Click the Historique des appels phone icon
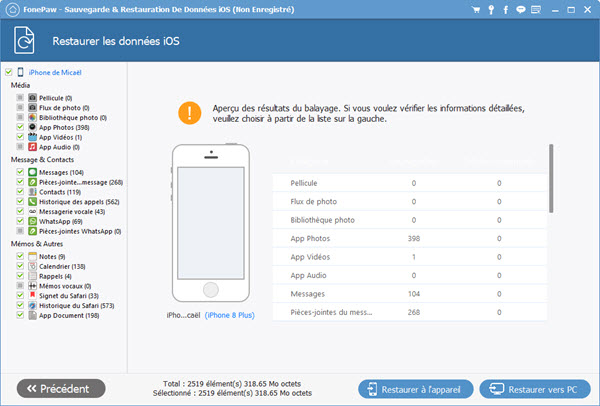Screen dimensions: 600x406 [33, 202]
